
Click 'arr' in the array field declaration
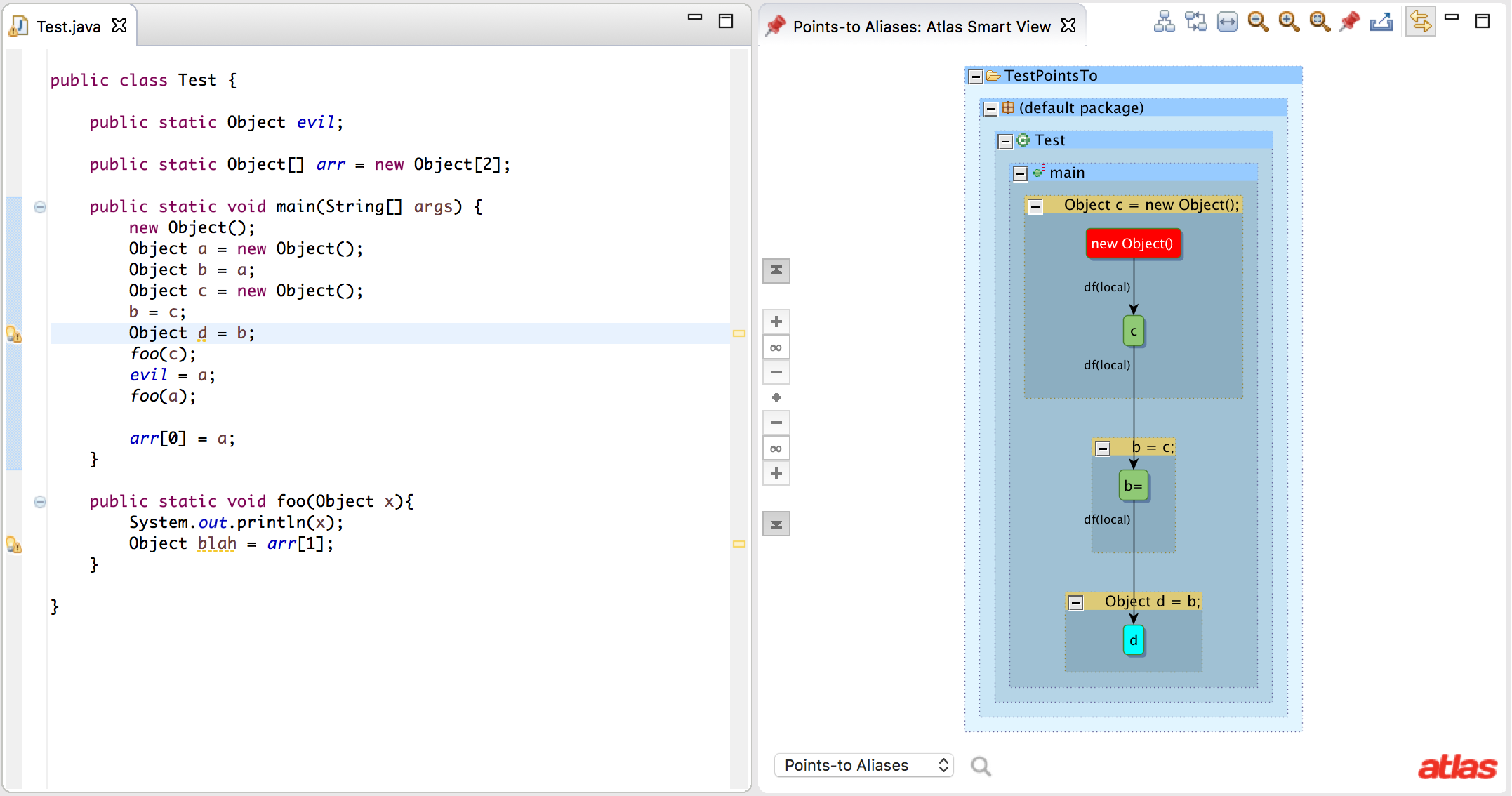point(331,164)
